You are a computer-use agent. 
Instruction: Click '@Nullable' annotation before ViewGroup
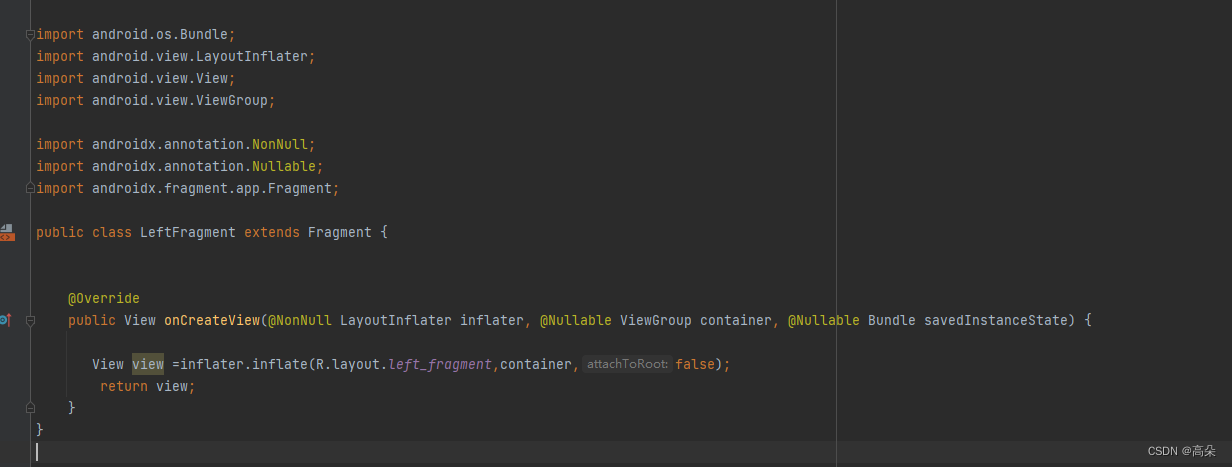click(x=576, y=320)
